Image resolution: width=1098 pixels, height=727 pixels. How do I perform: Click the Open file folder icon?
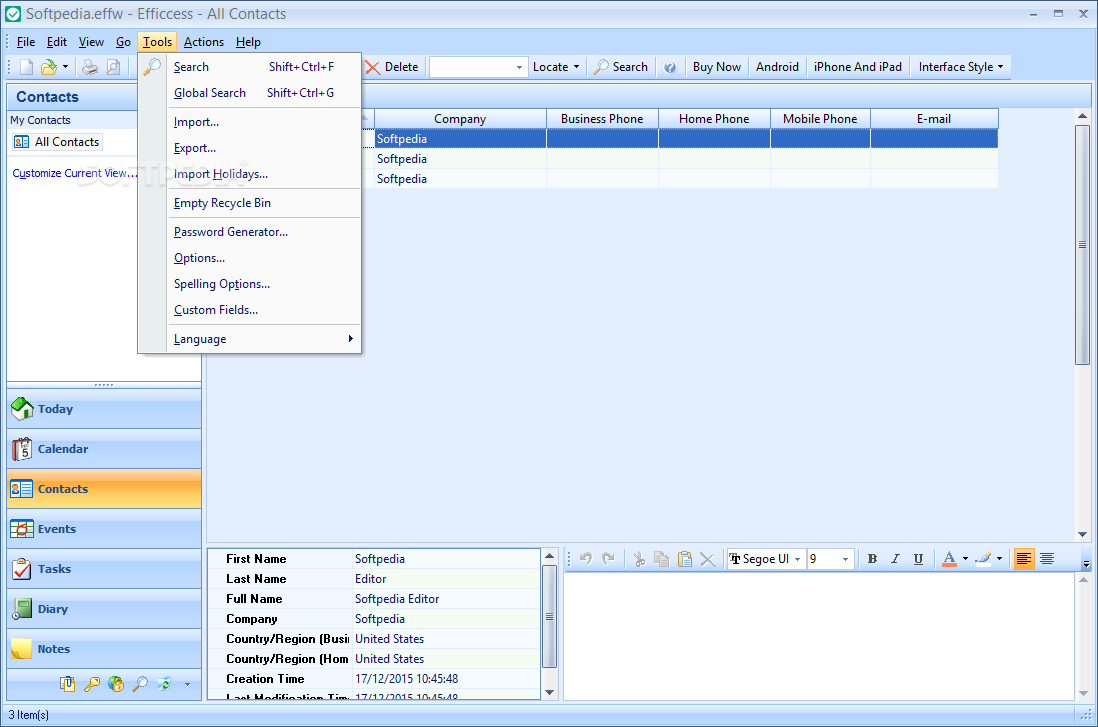pyautogui.click(x=48, y=67)
